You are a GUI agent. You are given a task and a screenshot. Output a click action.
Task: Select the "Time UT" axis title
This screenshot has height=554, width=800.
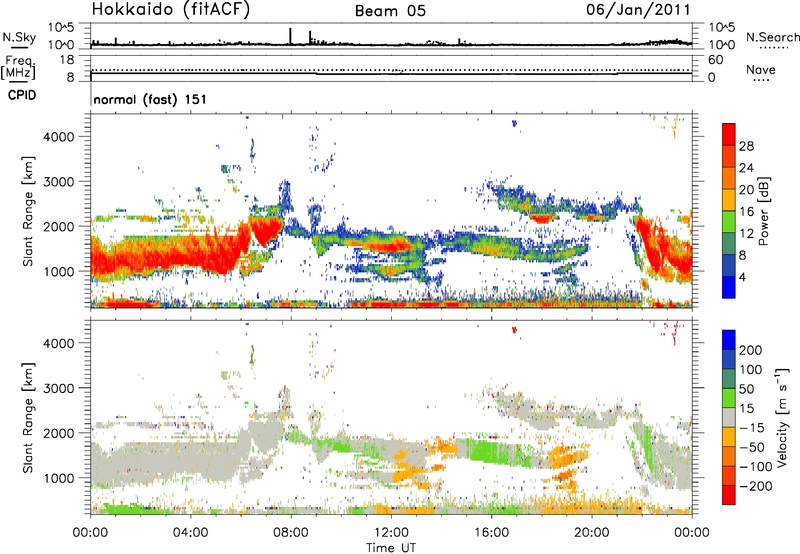pos(391,548)
